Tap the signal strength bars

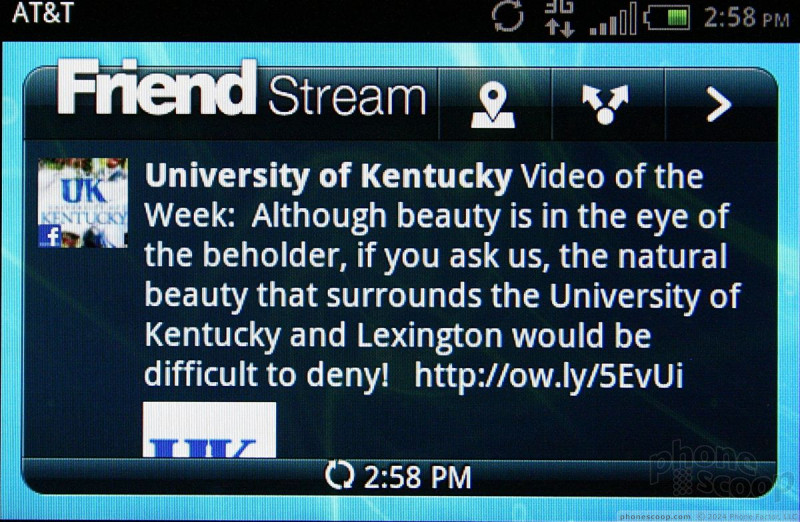613,19
